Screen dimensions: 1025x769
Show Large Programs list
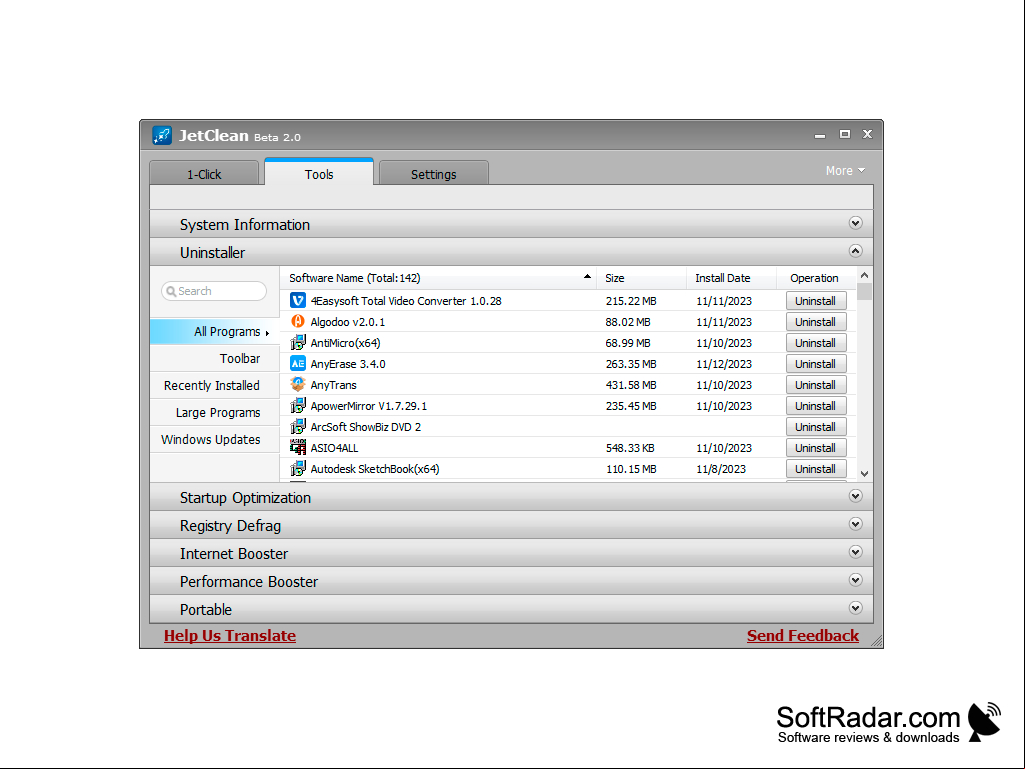coord(214,413)
